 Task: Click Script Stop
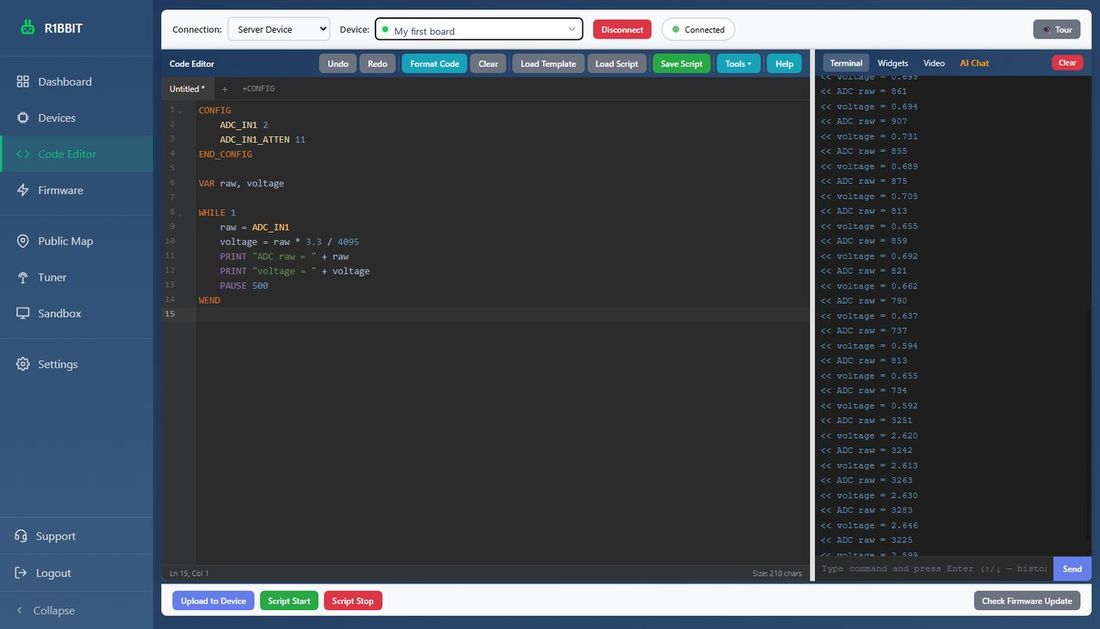tap(352, 601)
